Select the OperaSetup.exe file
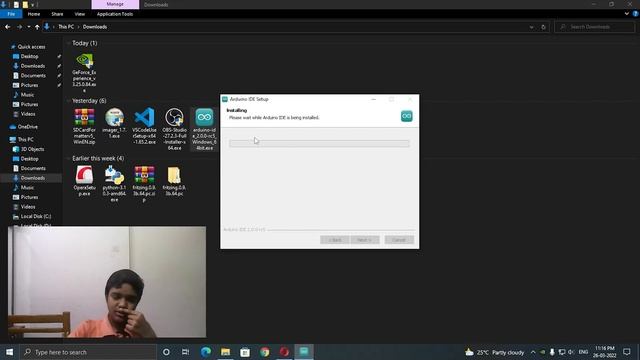Screen dimensions: 640x360 pyautogui.click(x=84, y=181)
